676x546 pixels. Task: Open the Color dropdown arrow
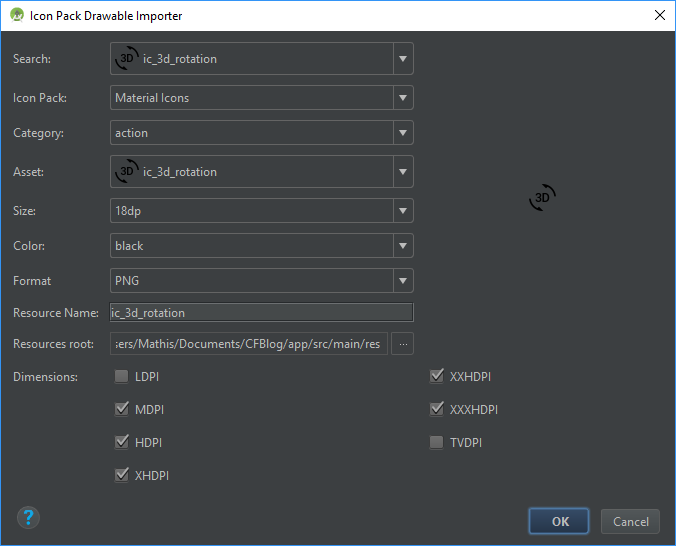point(403,246)
